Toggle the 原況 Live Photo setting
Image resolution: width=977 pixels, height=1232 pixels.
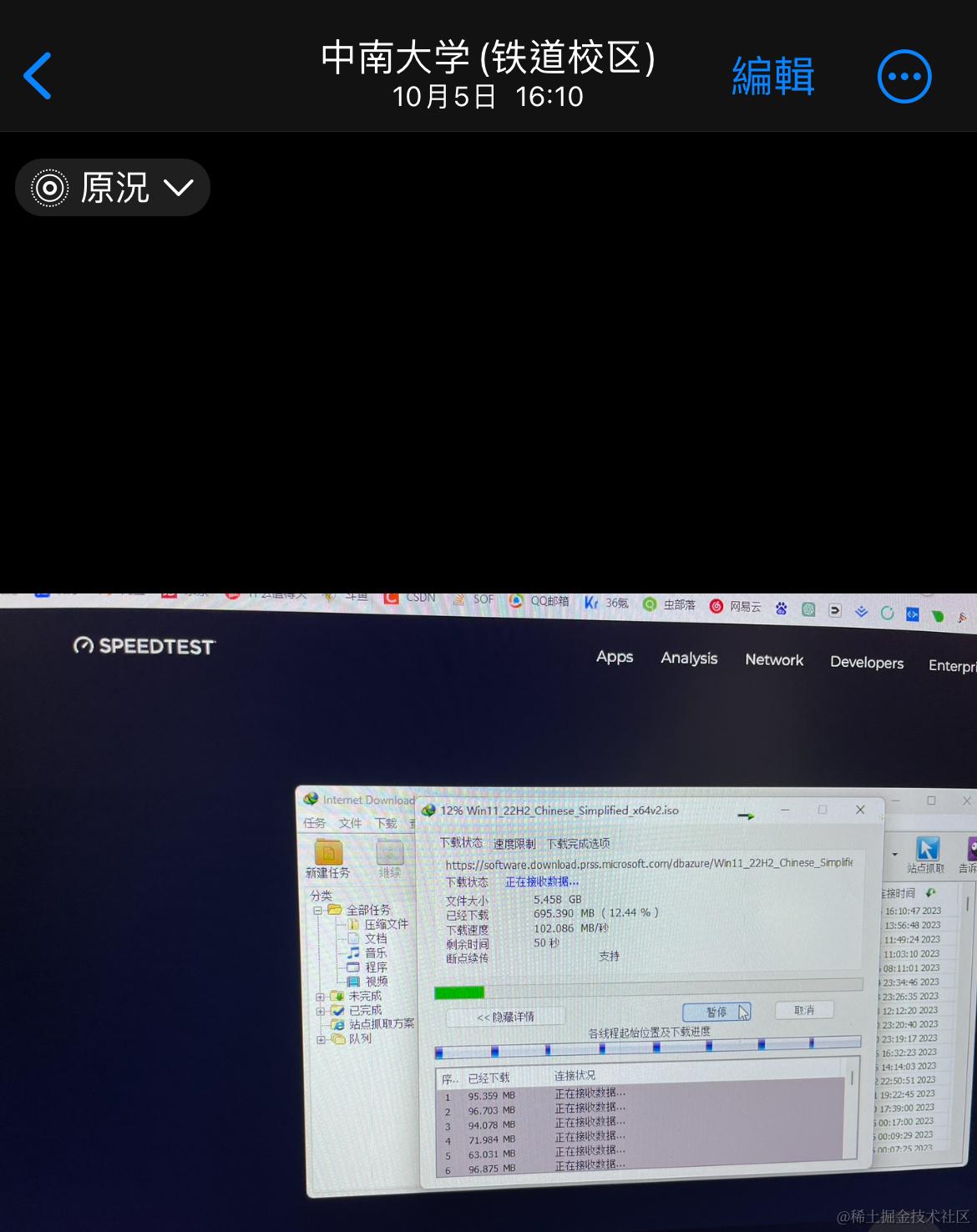[50, 188]
